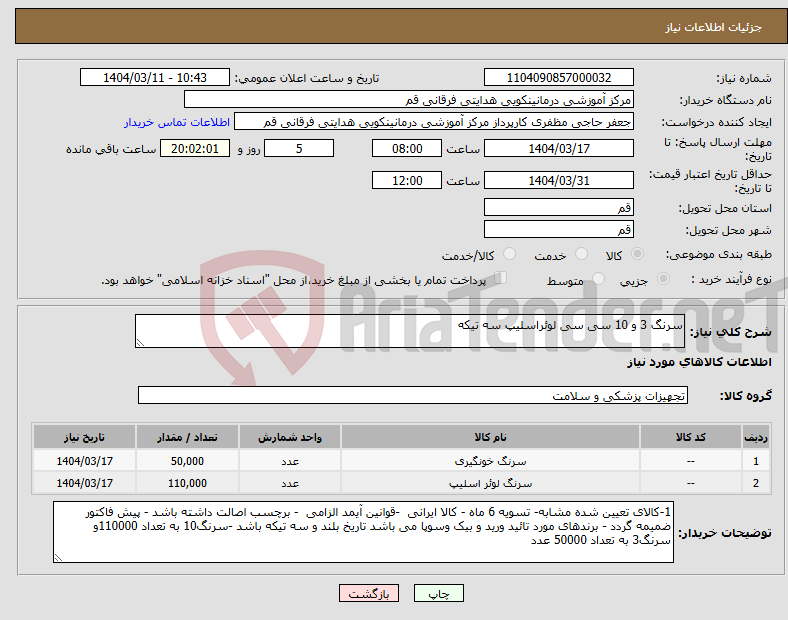Click the تاریخ نیاز column header

pos(84,437)
